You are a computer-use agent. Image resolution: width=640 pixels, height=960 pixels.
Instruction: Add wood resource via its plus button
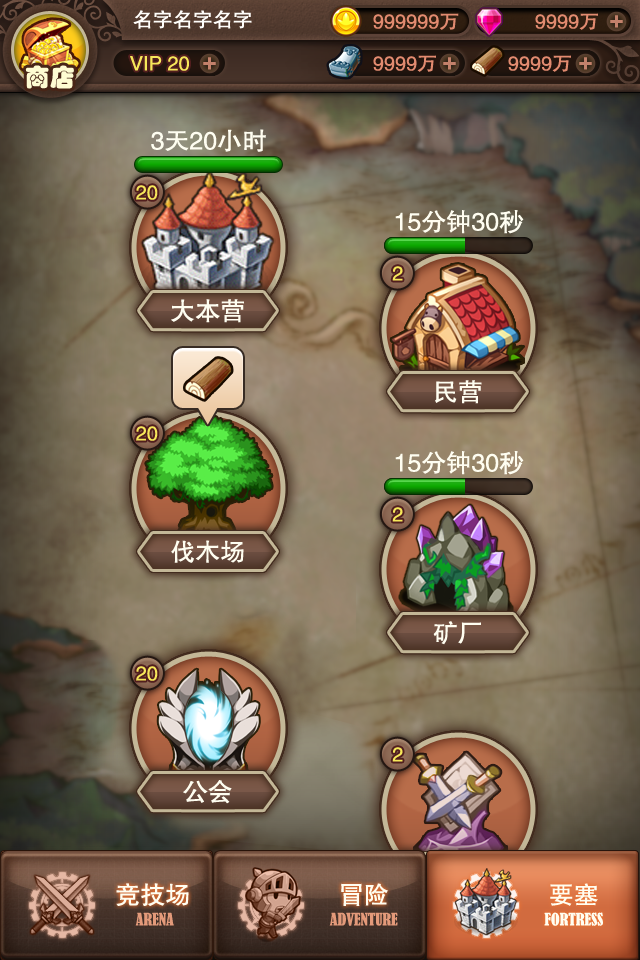pos(585,64)
